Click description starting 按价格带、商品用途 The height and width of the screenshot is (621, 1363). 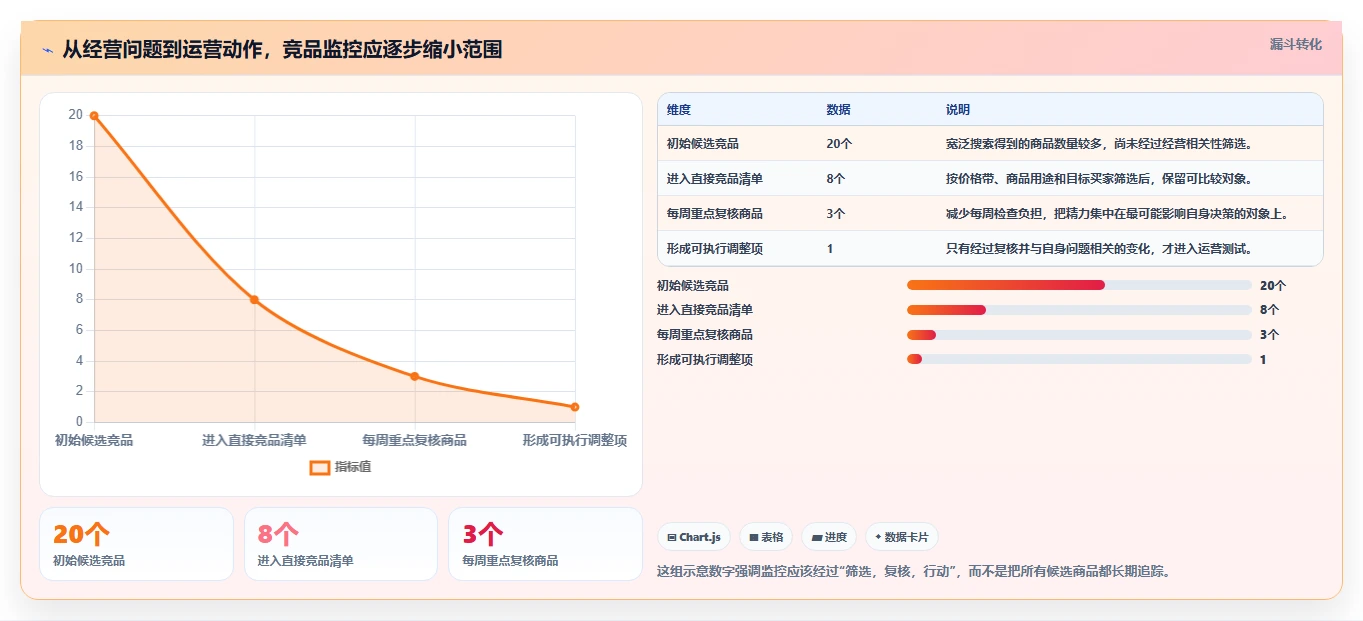point(1099,179)
